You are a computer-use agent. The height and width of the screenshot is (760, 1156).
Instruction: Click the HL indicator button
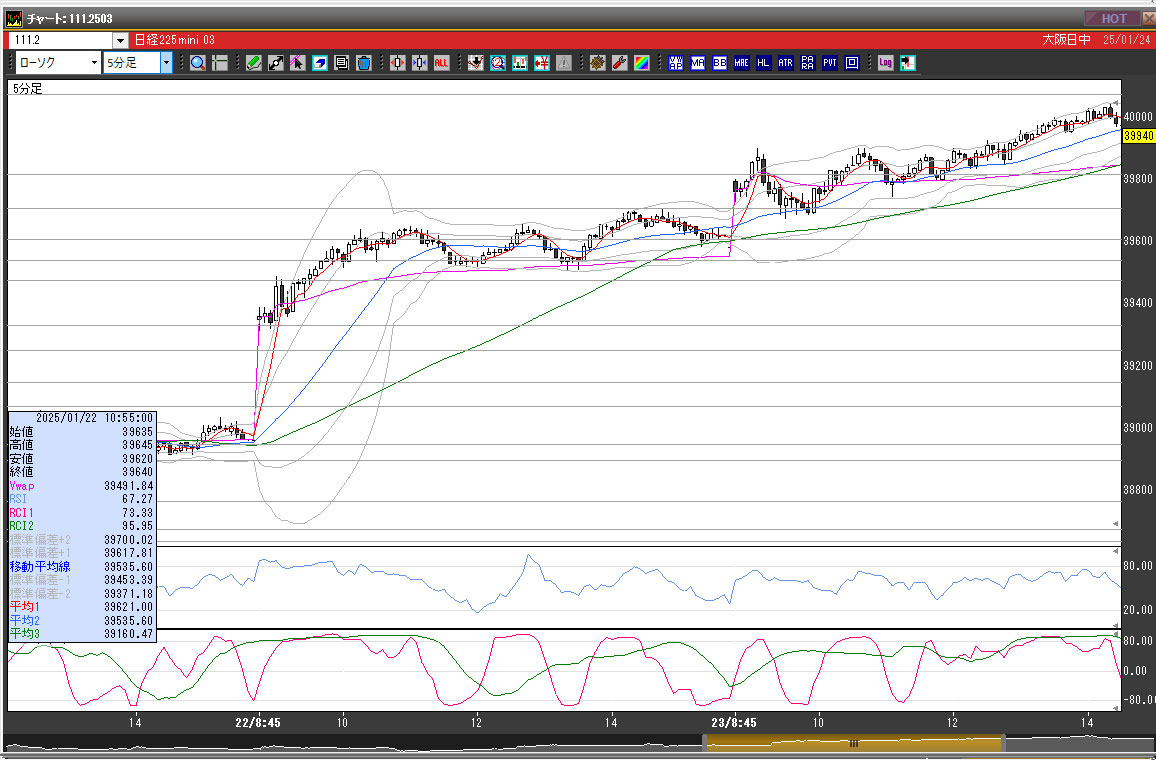(763, 63)
